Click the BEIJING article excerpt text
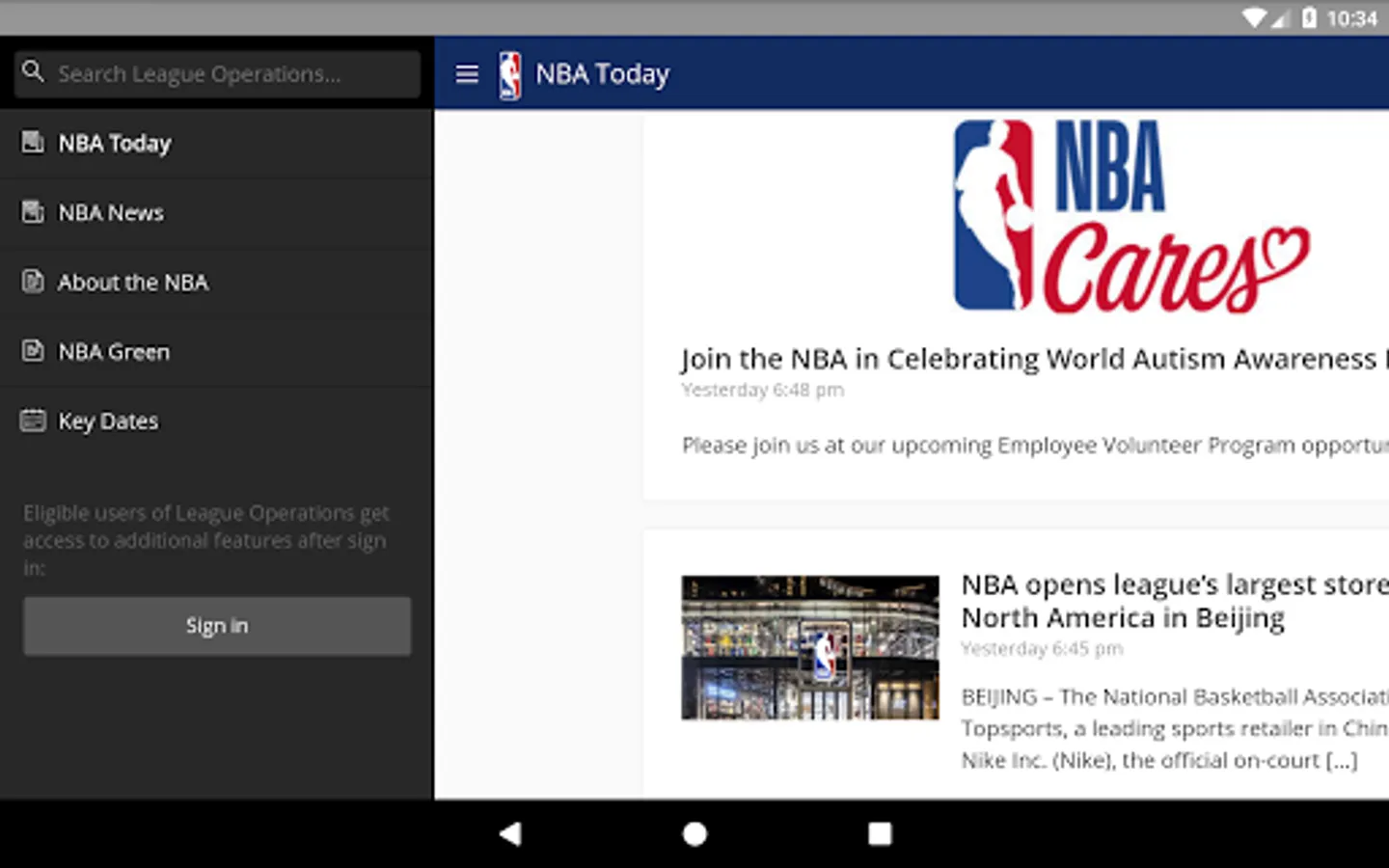This screenshot has height=868, width=1389. tap(1175, 728)
